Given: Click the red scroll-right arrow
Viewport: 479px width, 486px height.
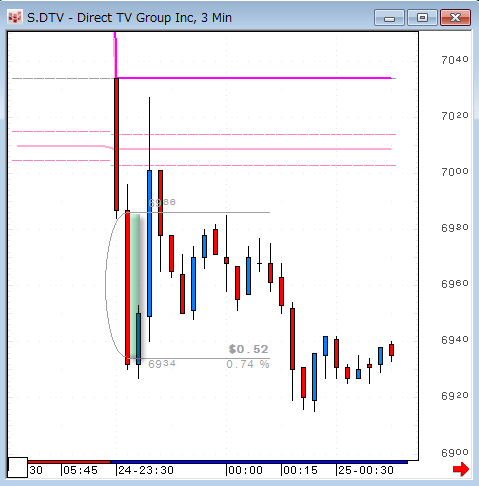Looking at the screenshot, I should (x=461, y=469).
